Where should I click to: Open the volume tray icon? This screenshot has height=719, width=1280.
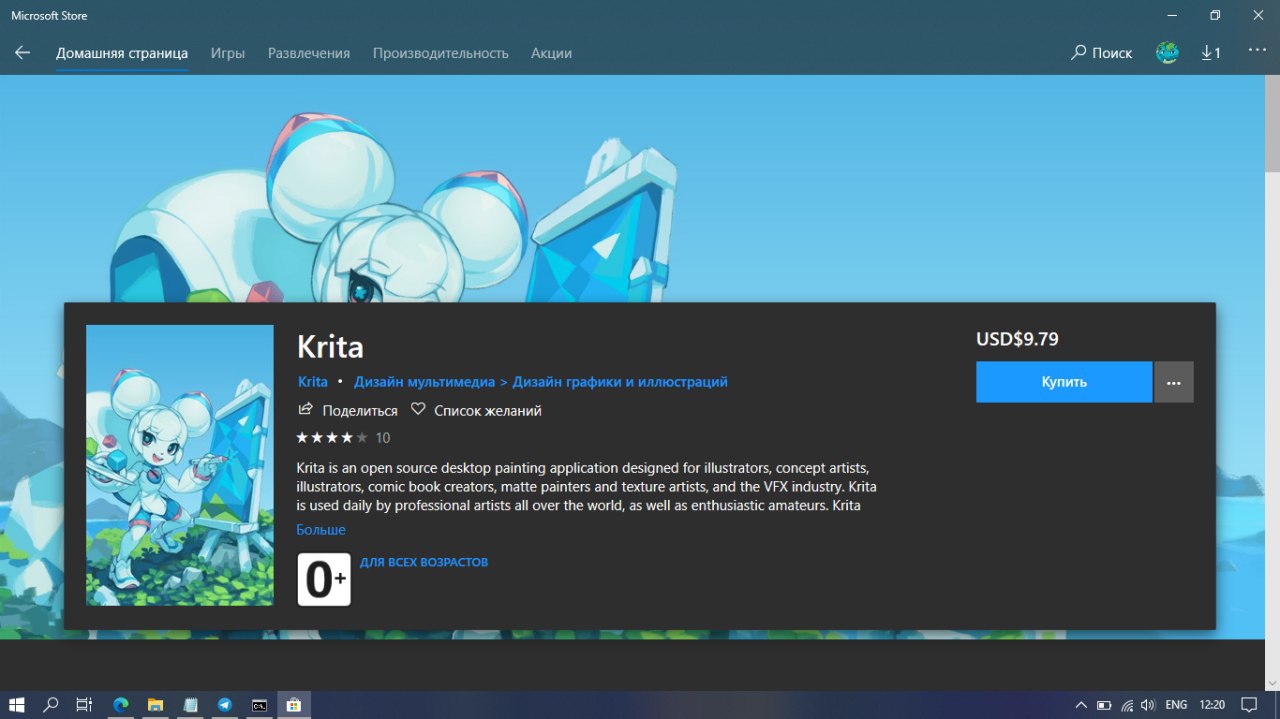click(1149, 705)
